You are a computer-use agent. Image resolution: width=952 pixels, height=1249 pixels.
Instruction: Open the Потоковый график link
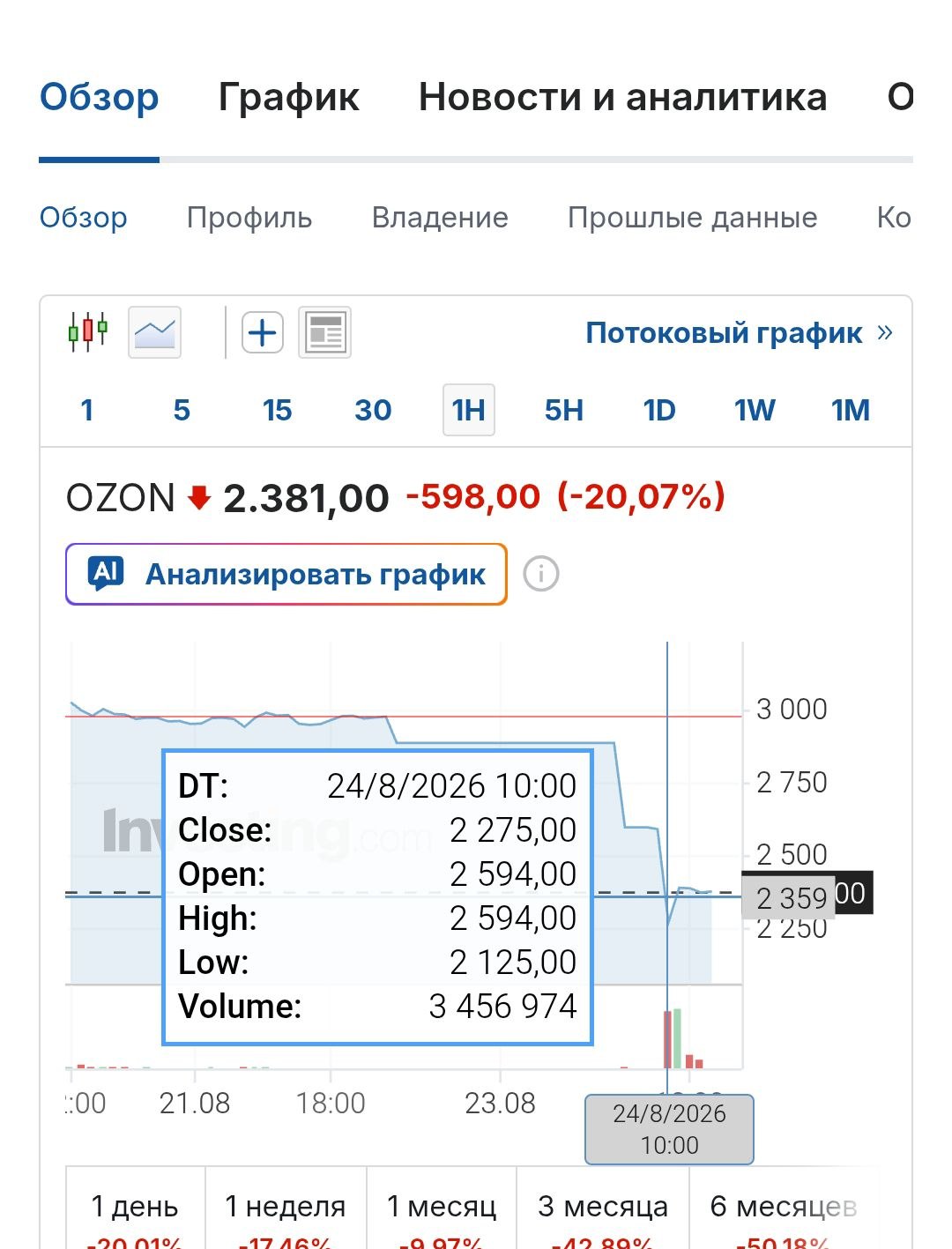[724, 332]
